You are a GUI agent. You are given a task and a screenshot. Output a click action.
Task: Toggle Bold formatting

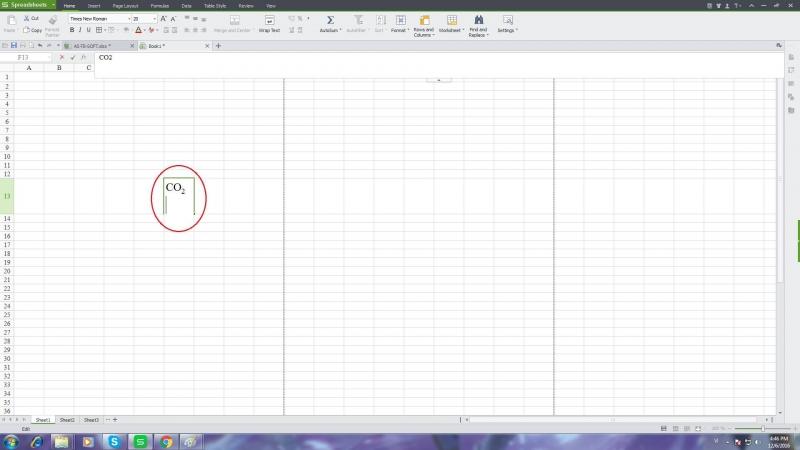(72, 30)
